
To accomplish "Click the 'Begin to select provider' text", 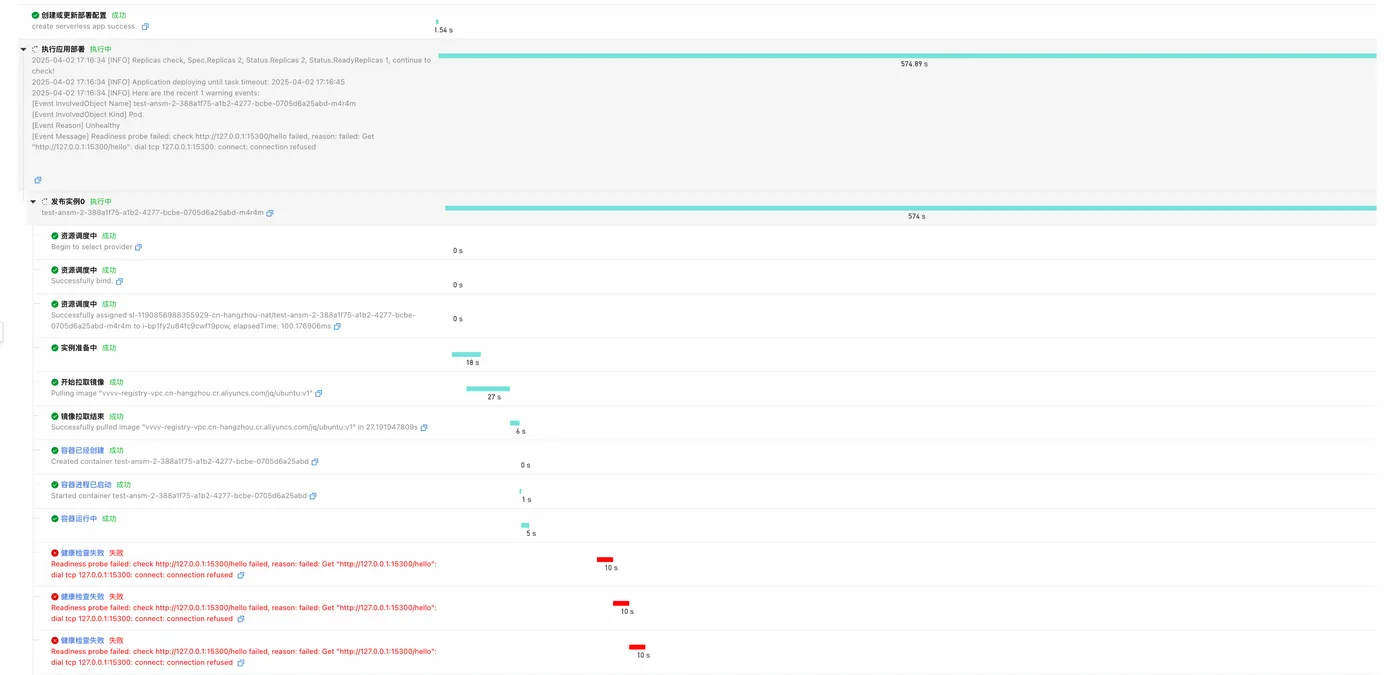I will click(x=92, y=247).
